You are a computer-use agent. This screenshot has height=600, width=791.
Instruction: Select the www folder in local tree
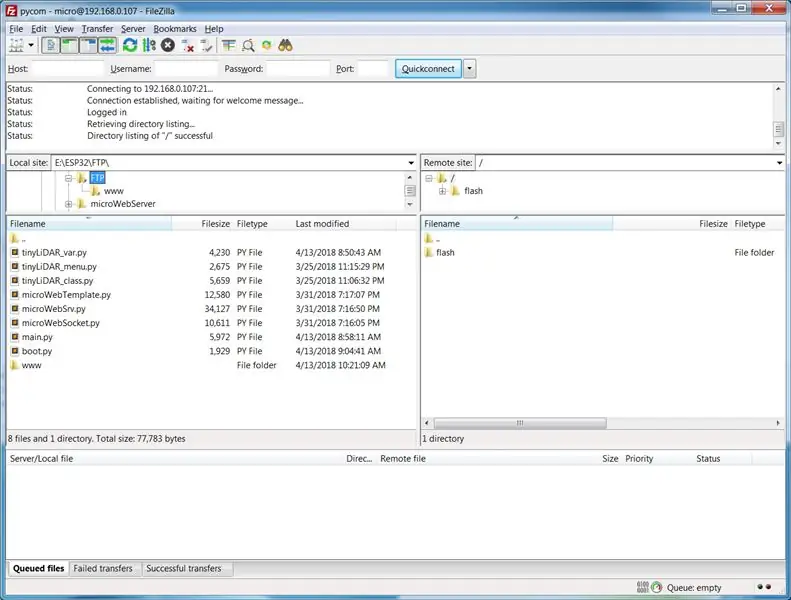pos(114,191)
